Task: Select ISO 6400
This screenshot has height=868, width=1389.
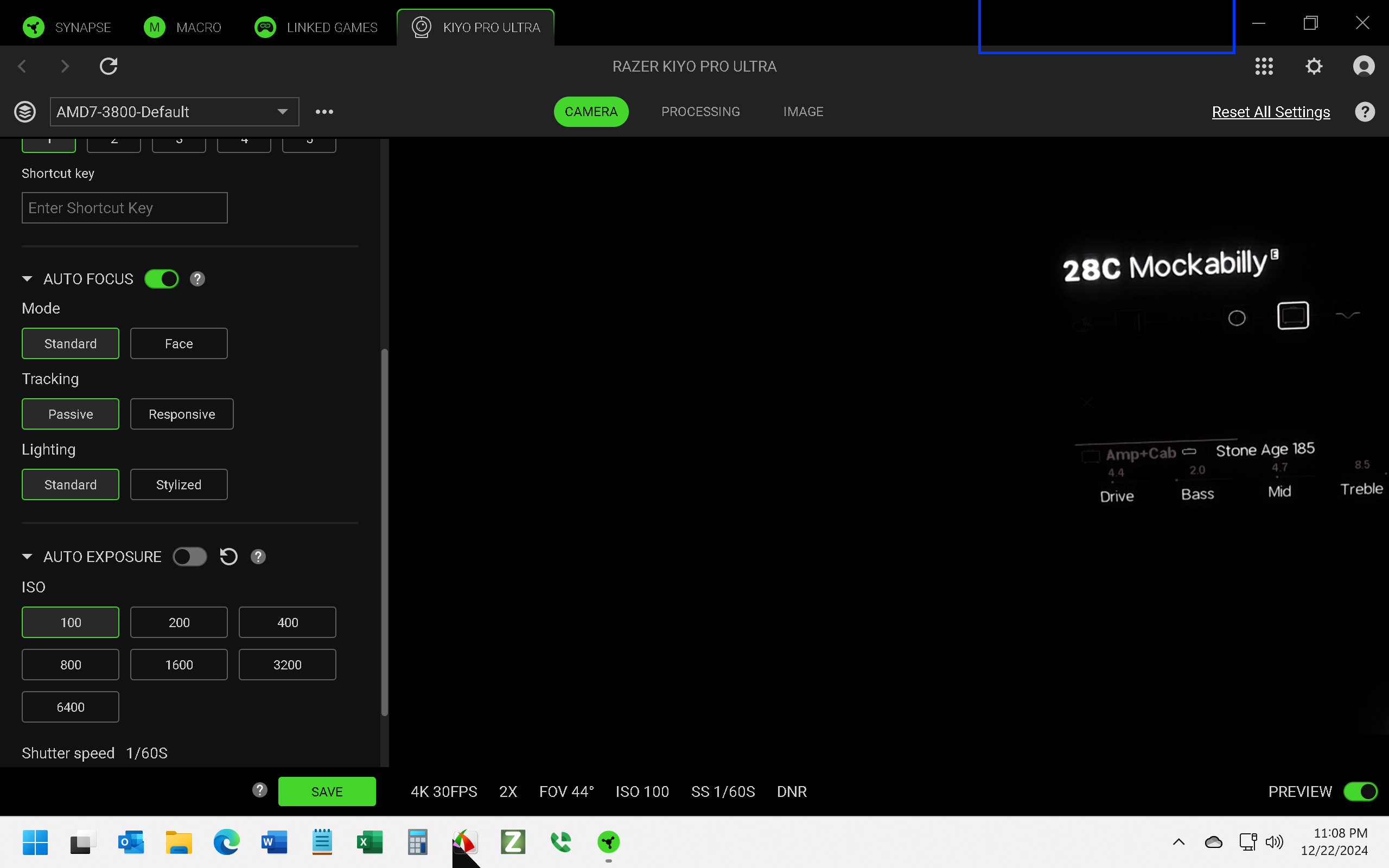Action: point(71,707)
